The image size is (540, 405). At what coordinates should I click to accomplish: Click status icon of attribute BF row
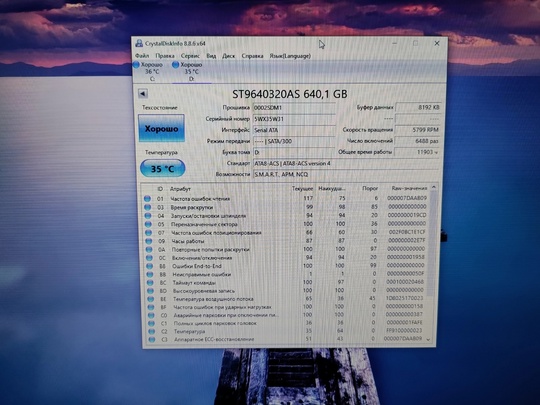point(151,307)
